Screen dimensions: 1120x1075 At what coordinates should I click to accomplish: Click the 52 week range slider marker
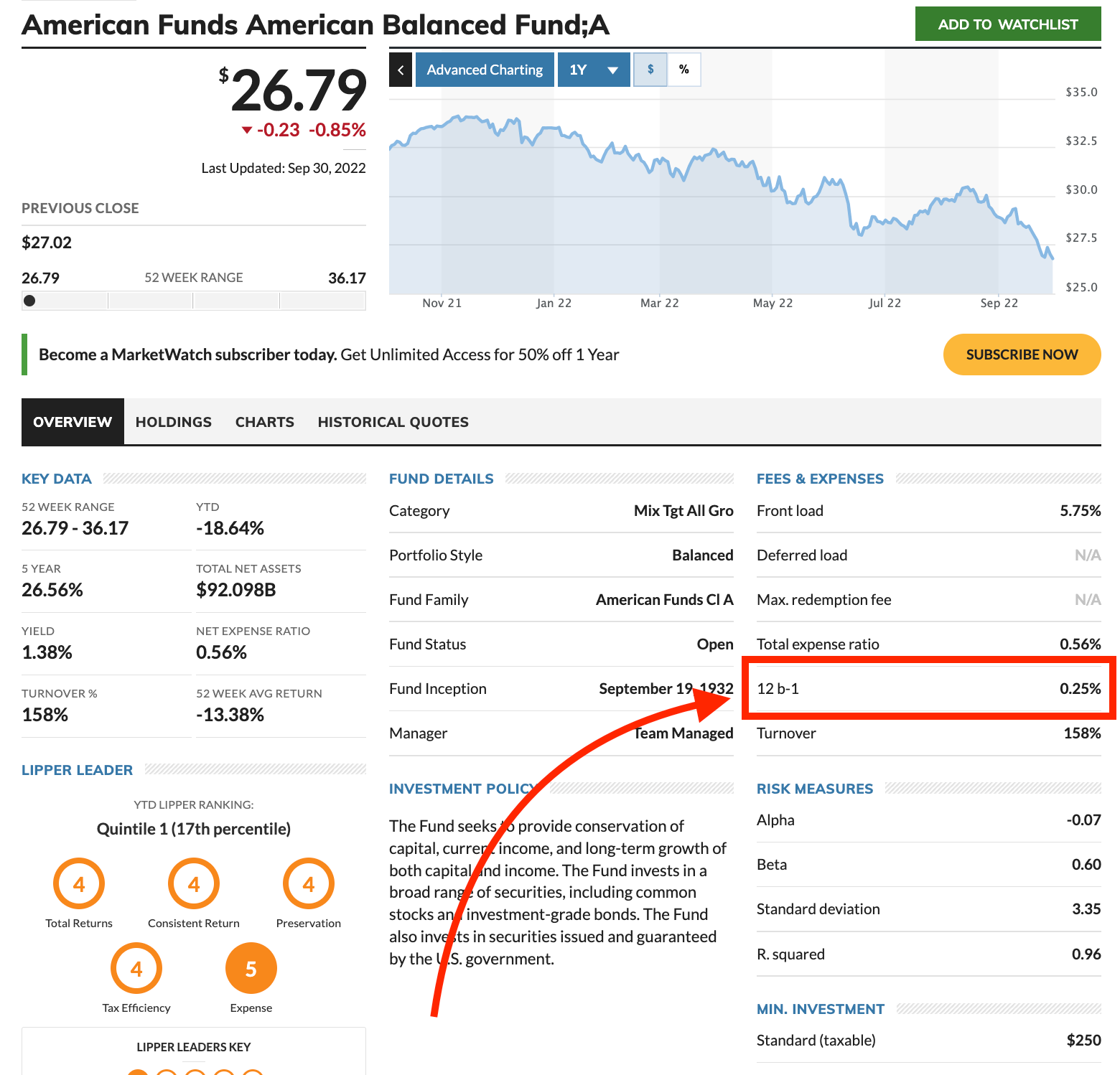click(29, 301)
